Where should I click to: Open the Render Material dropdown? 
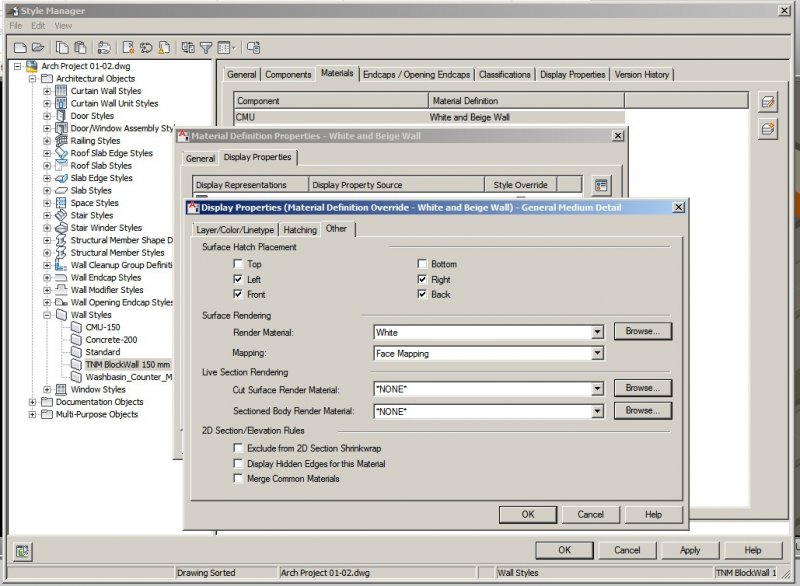click(x=597, y=332)
